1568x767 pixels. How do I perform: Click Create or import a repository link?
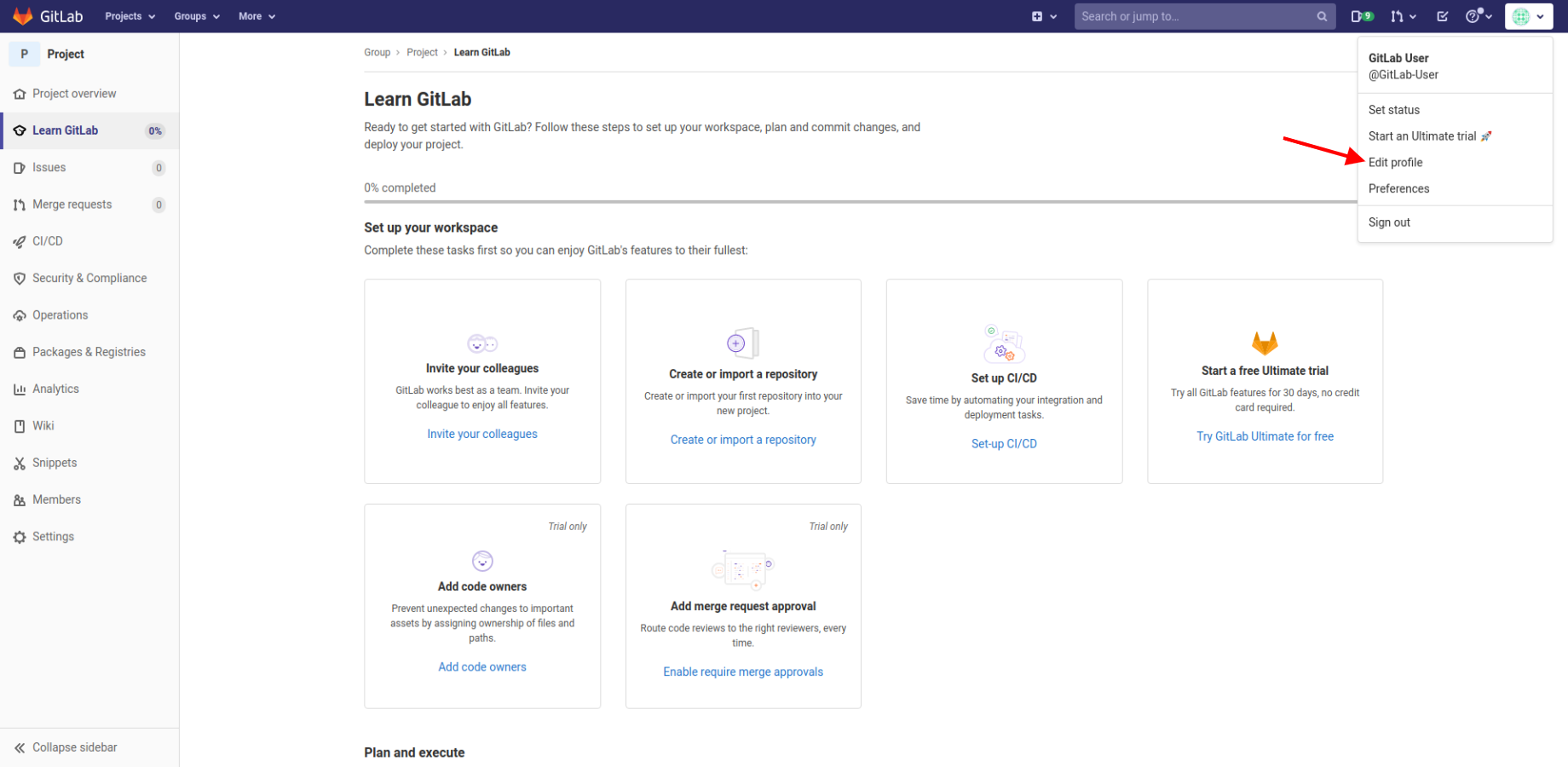click(743, 440)
